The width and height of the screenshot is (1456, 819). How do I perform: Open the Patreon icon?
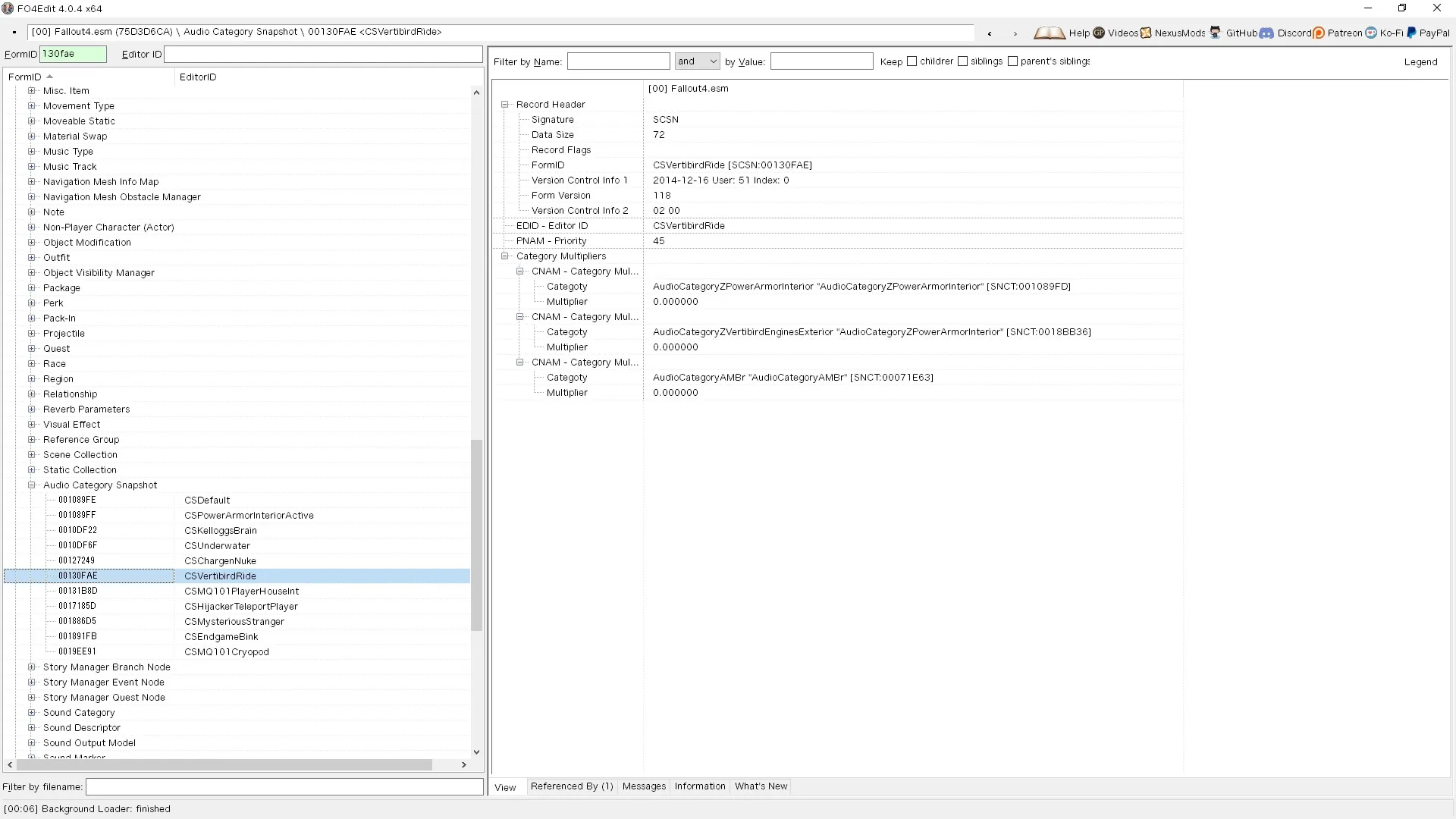click(x=1319, y=33)
